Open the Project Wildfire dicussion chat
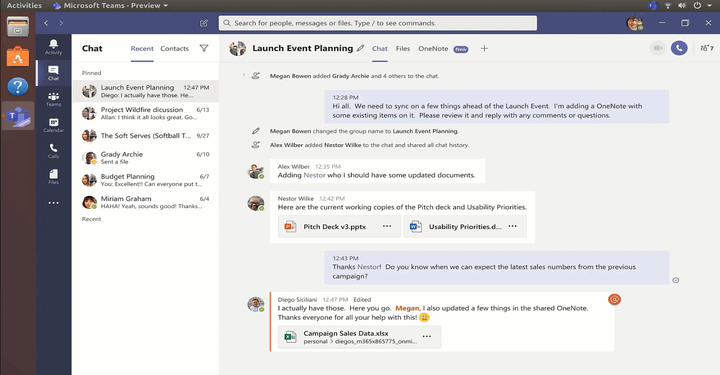Image resolution: width=720 pixels, height=375 pixels. pyautogui.click(x=146, y=113)
